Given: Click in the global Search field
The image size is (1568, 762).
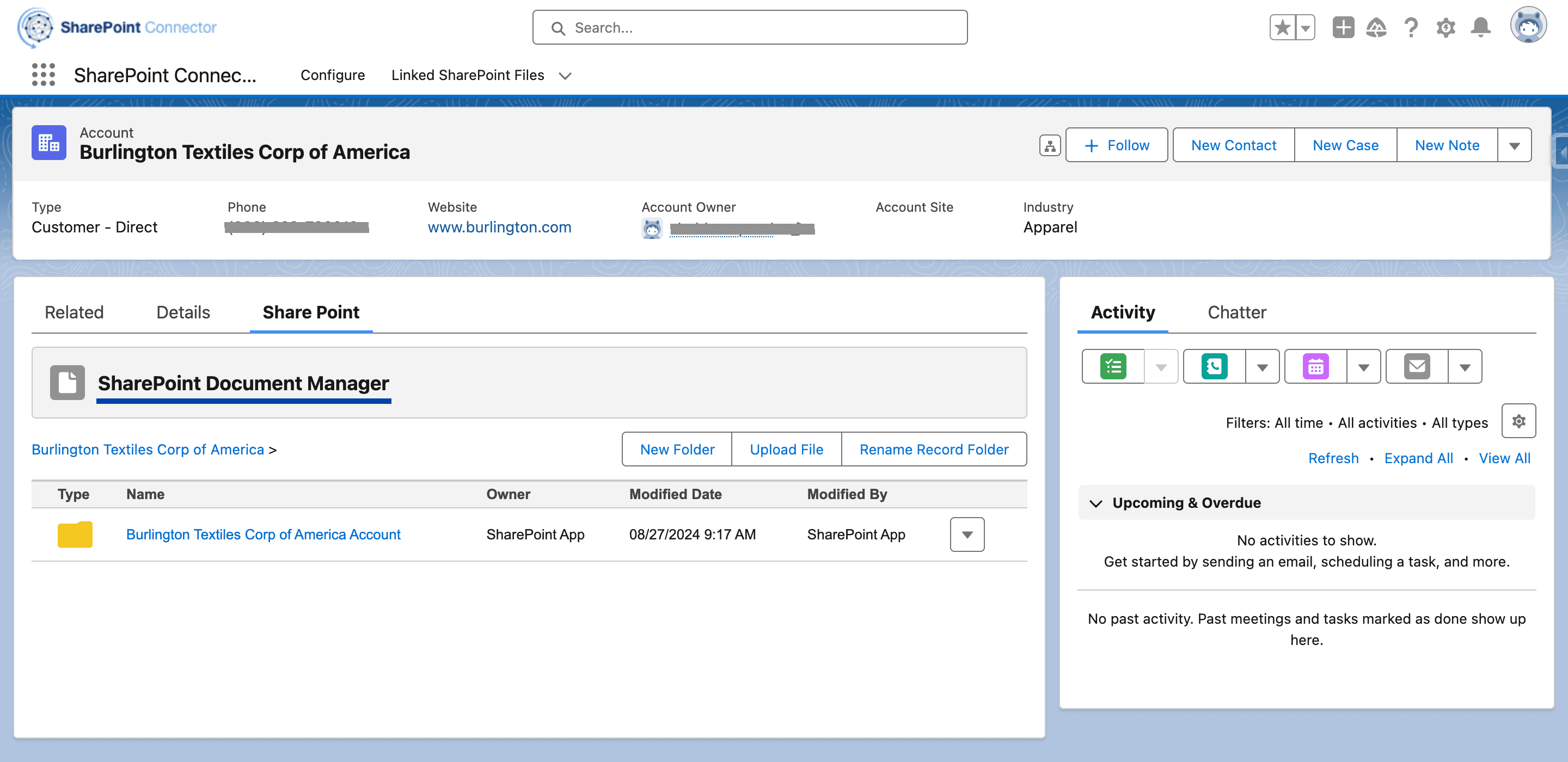Looking at the screenshot, I should pyautogui.click(x=749, y=27).
